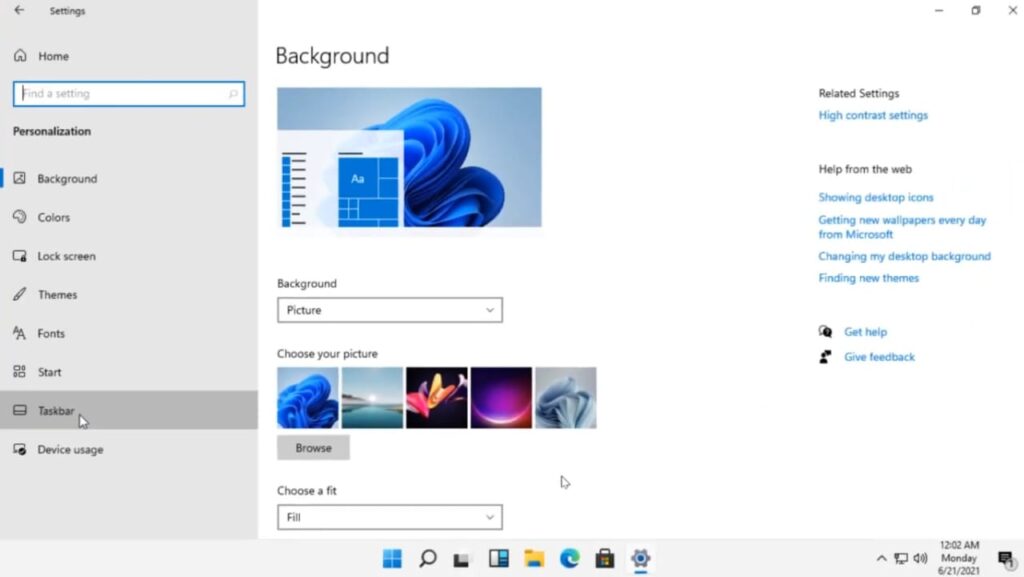Click the Themes brush icon
Viewport: 1024px width, 577px height.
pyautogui.click(x=20, y=294)
